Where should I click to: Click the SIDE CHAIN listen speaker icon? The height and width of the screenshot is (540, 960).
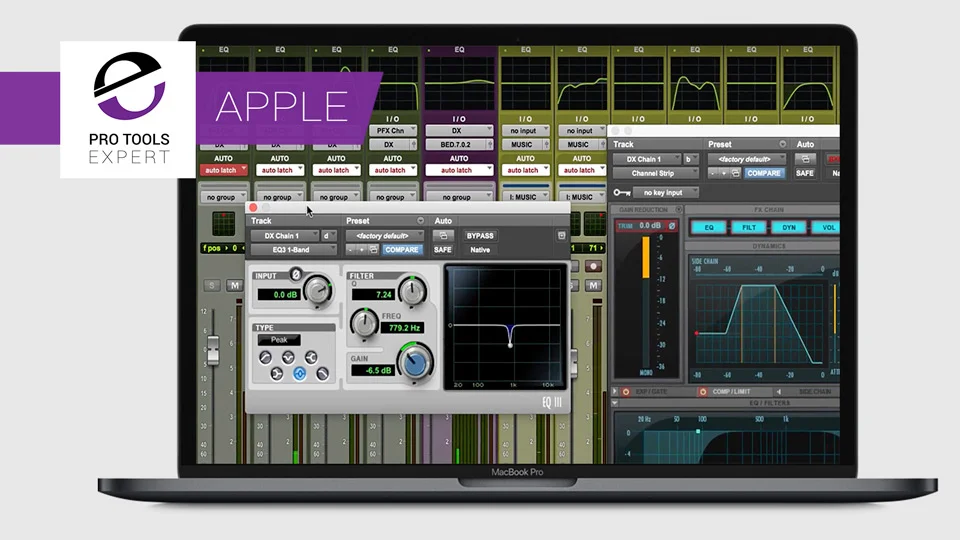(779, 392)
